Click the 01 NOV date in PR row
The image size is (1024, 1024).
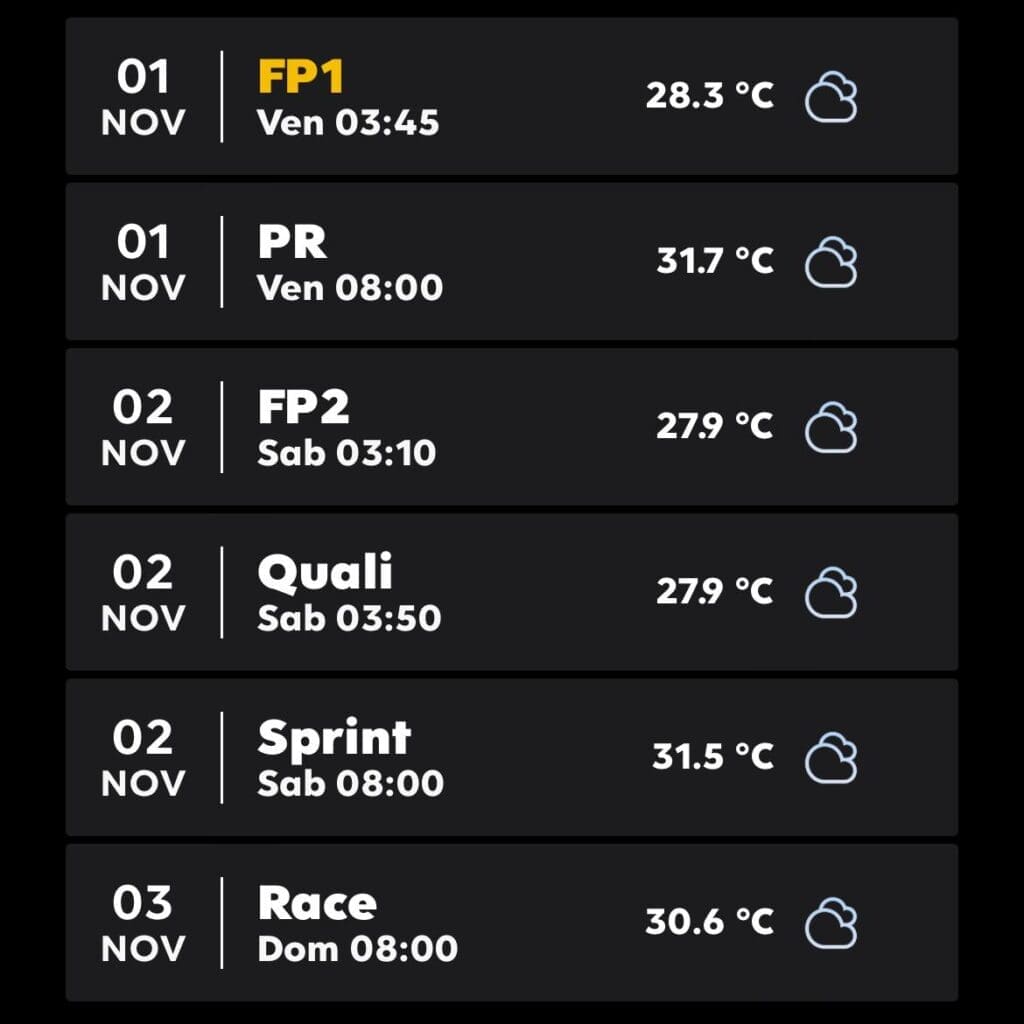coord(143,262)
